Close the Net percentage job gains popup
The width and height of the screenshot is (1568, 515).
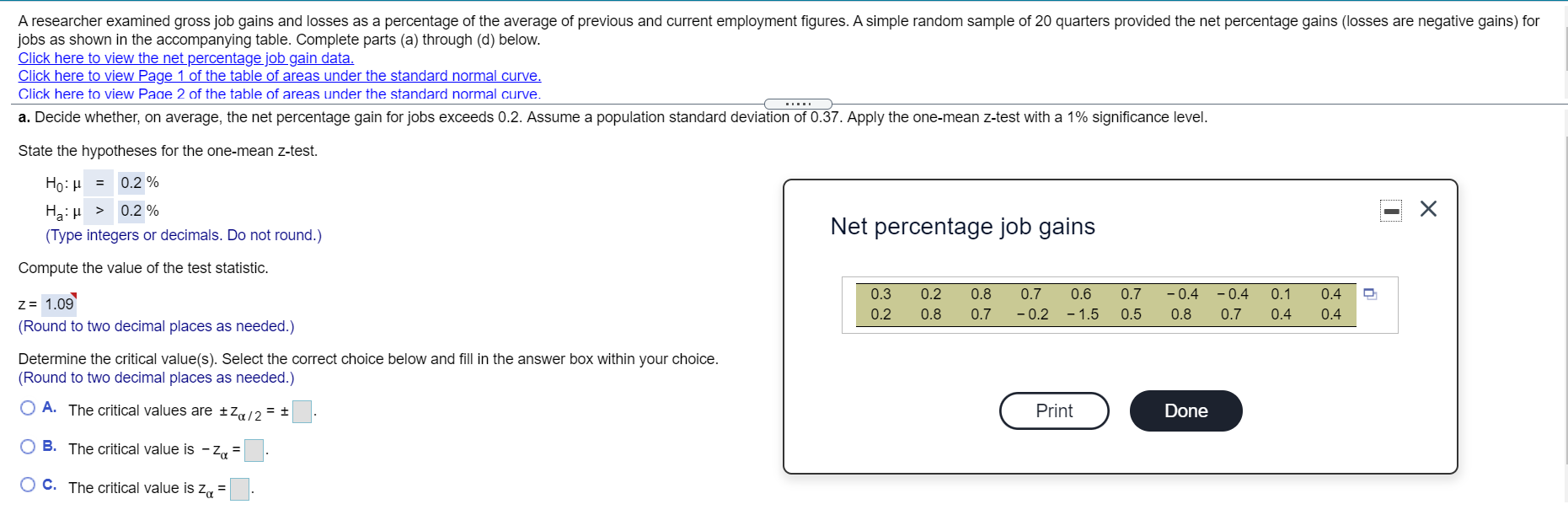1428,209
